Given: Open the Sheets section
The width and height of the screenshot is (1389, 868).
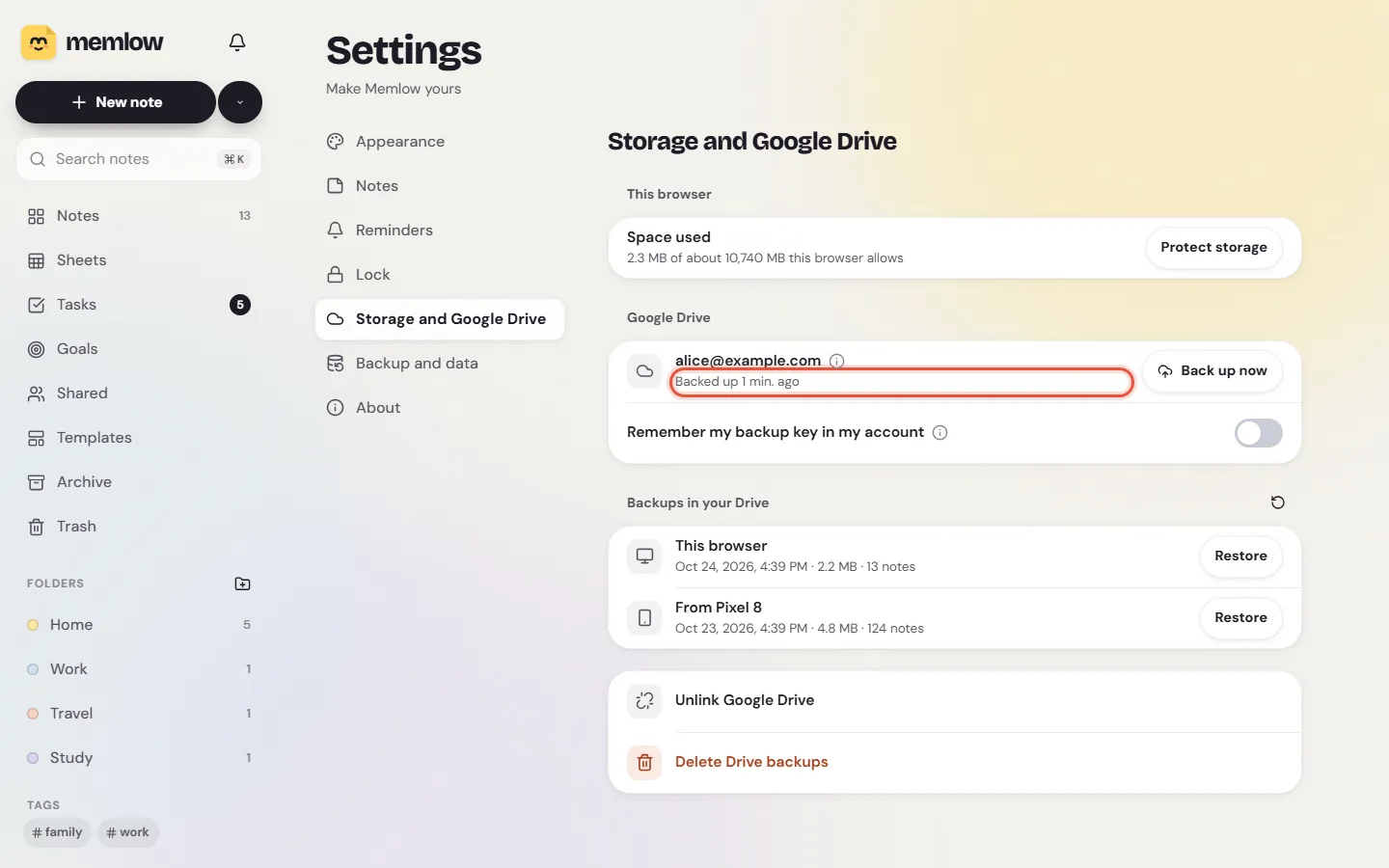Looking at the screenshot, I should coord(139,260).
